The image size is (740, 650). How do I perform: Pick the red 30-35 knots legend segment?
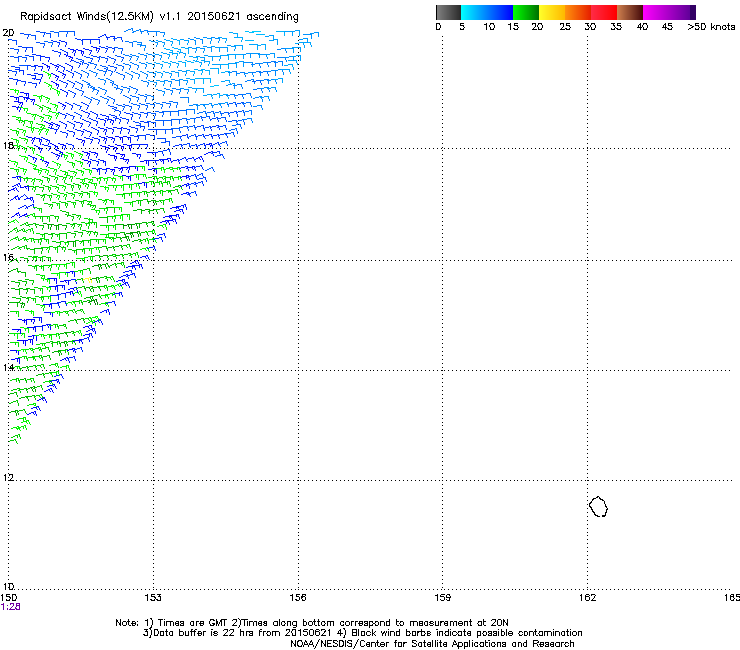(x=604, y=12)
